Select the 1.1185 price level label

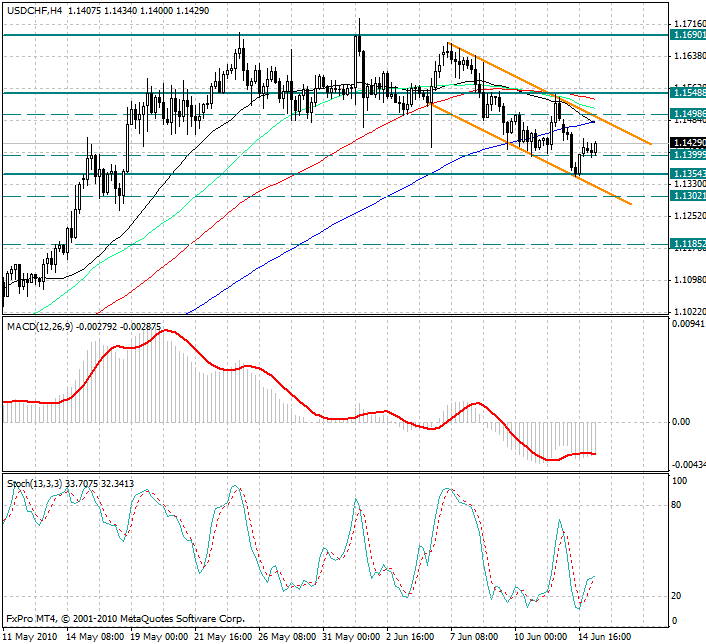688,244
